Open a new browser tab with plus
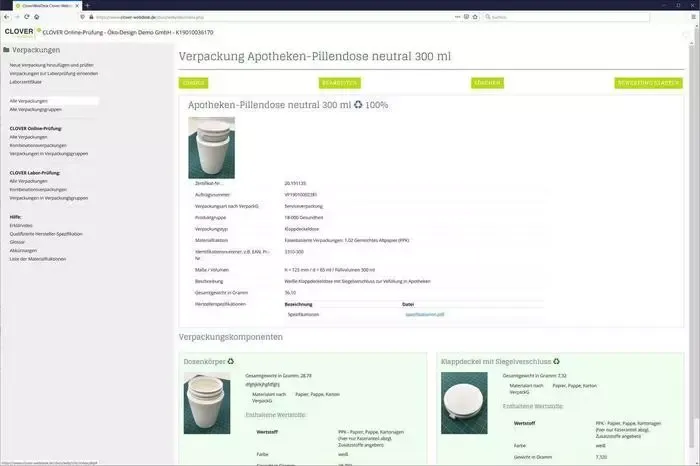This screenshot has height=466, width=700. 88,5
